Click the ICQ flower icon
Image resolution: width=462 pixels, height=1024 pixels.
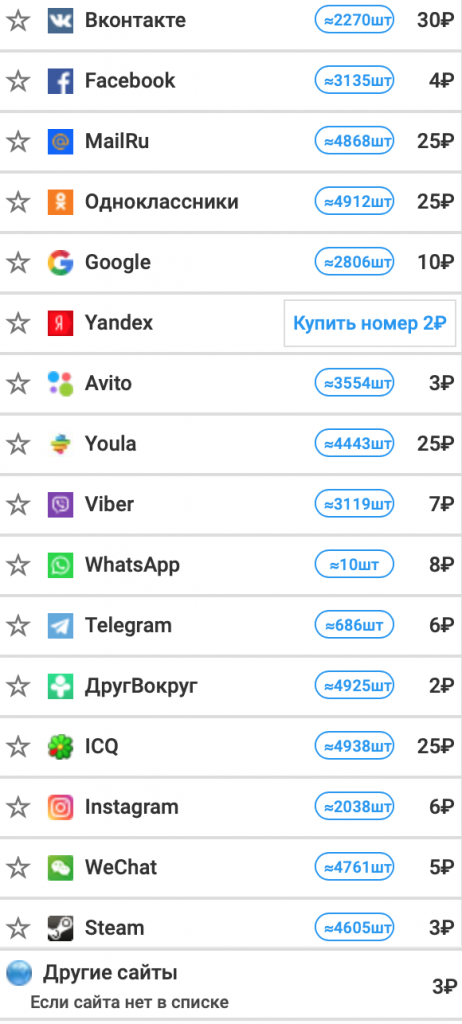click(60, 746)
